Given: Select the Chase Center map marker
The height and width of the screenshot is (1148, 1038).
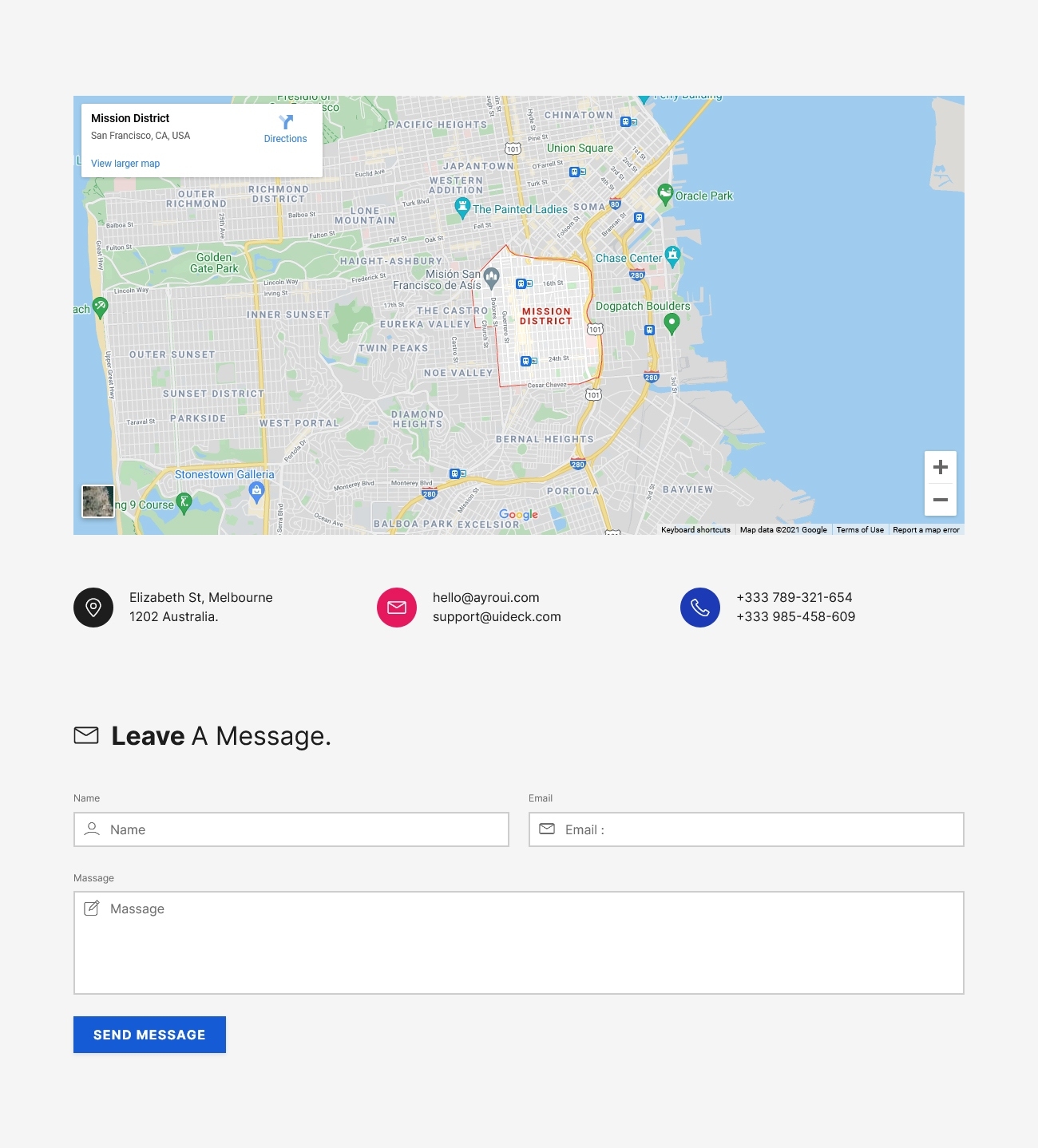Looking at the screenshot, I should tap(672, 256).
